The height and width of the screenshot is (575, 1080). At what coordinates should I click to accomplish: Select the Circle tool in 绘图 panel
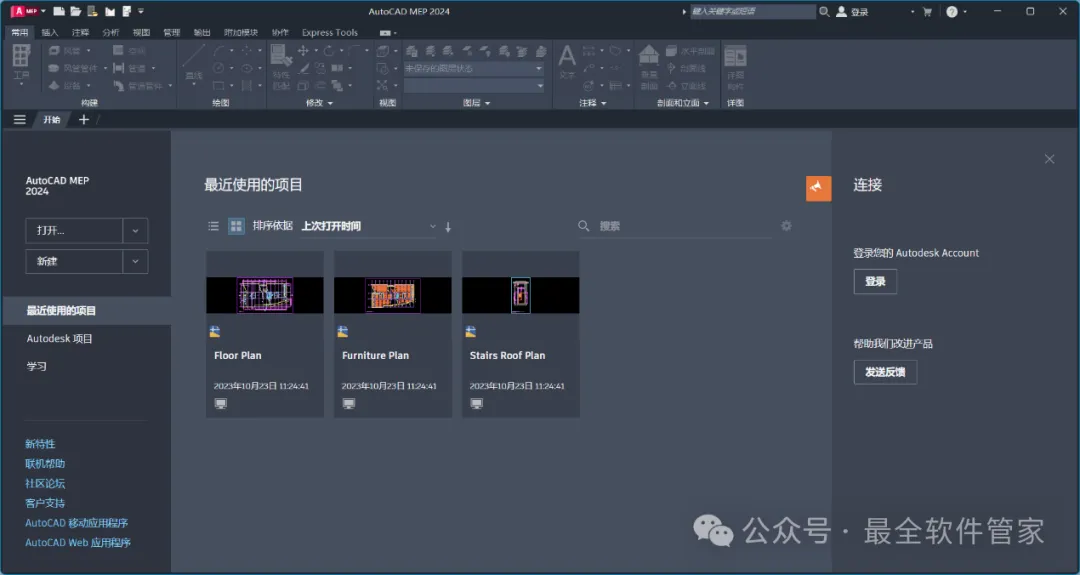coord(218,68)
